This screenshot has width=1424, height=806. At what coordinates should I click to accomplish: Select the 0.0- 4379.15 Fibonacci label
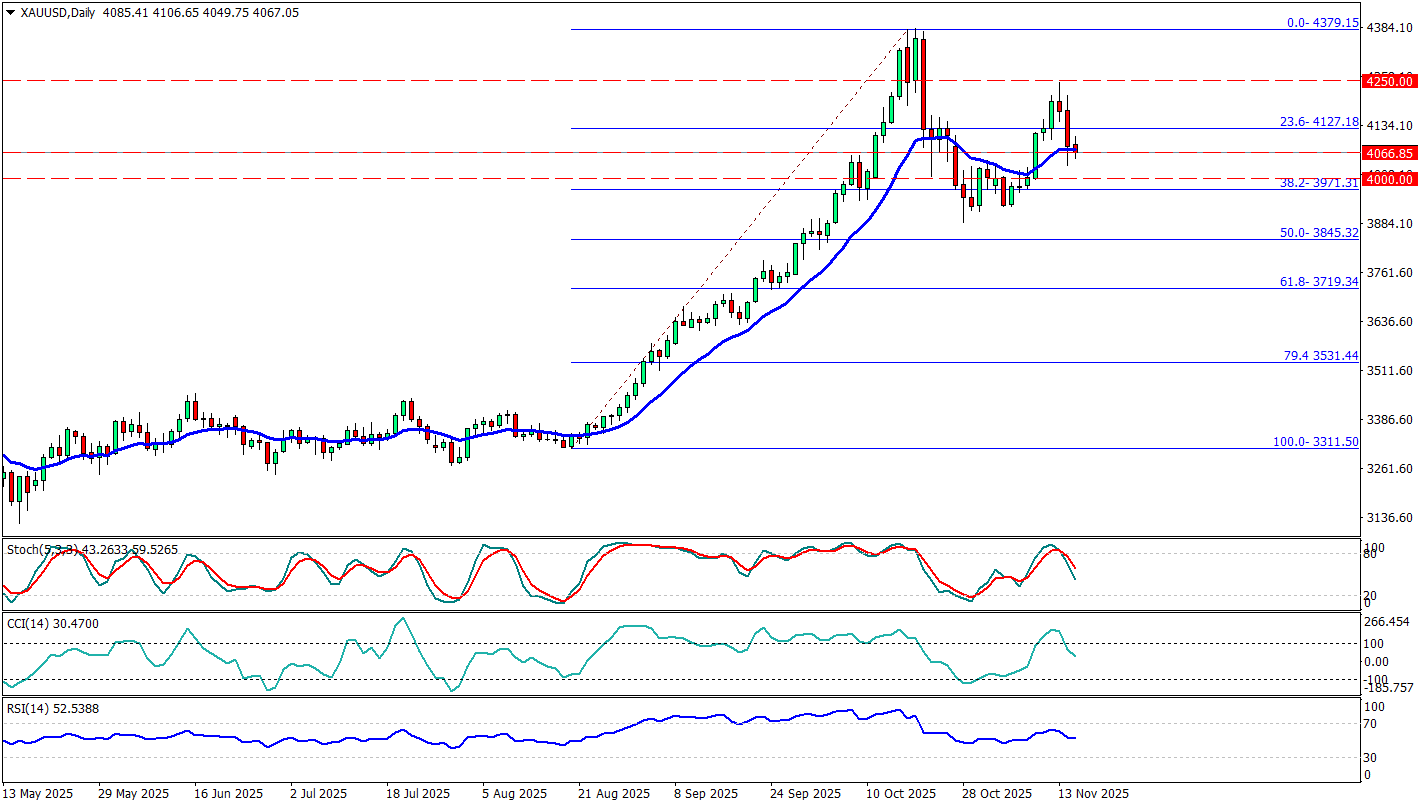click(x=1320, y=22)
